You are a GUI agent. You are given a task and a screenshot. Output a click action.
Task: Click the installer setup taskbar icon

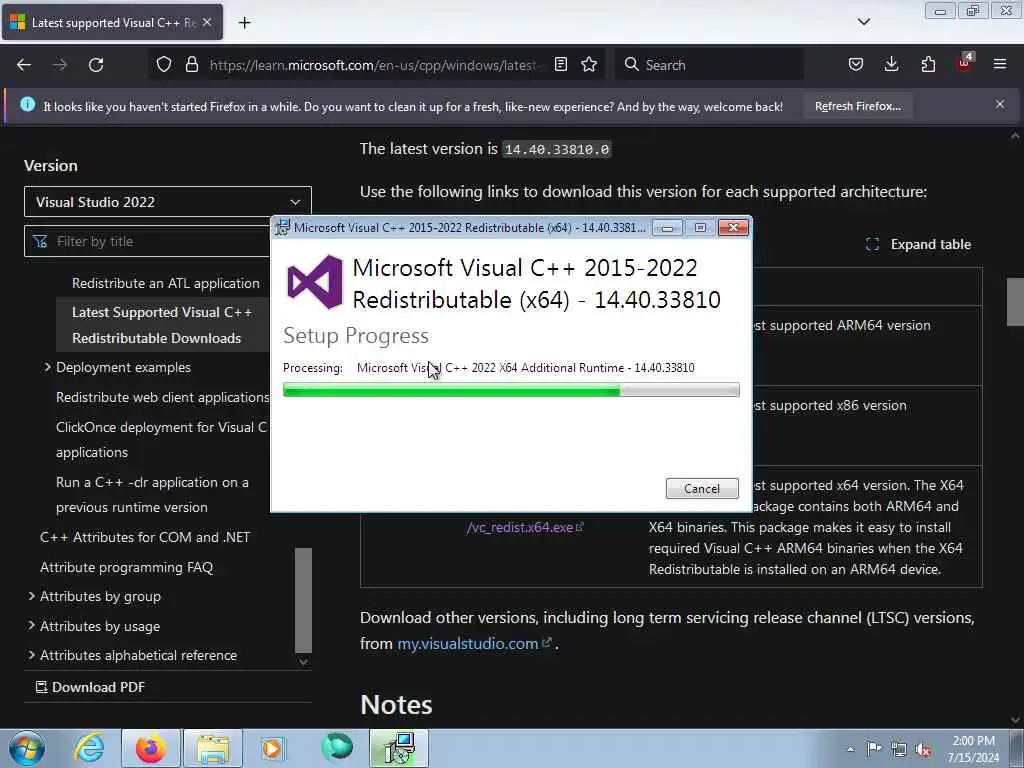click(x=399, y=748)
